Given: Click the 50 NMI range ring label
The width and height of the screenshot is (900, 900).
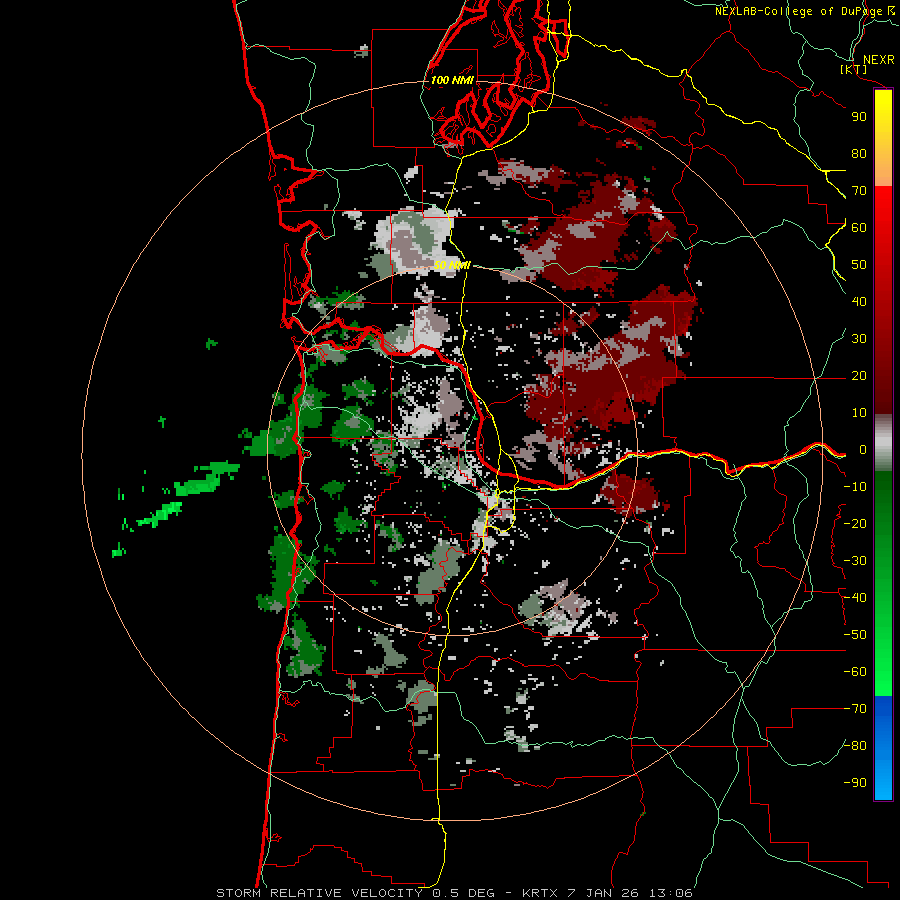Looking at the screenshot, I should 452,265.
